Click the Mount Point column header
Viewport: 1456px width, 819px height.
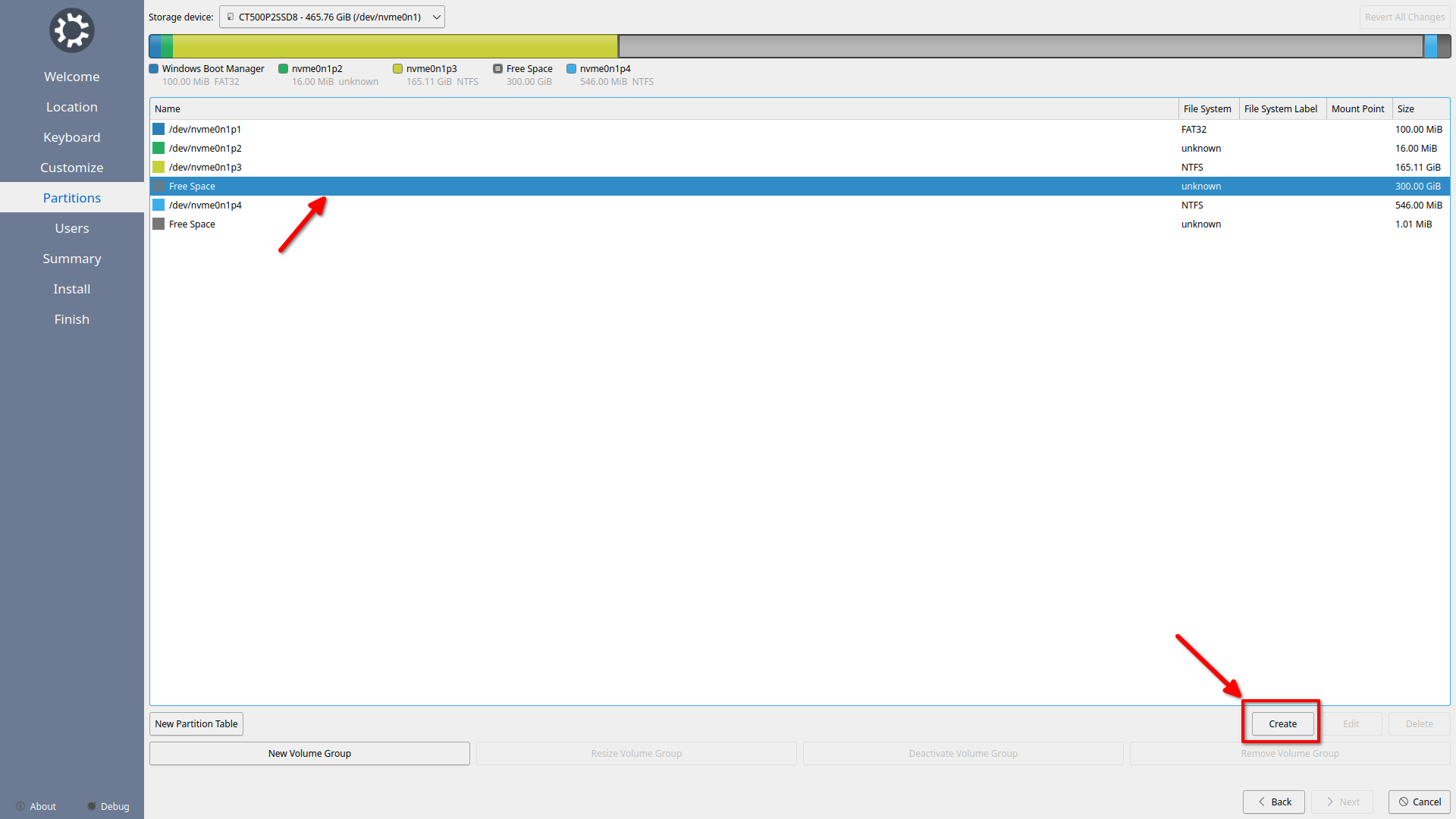pos(1357,108)
